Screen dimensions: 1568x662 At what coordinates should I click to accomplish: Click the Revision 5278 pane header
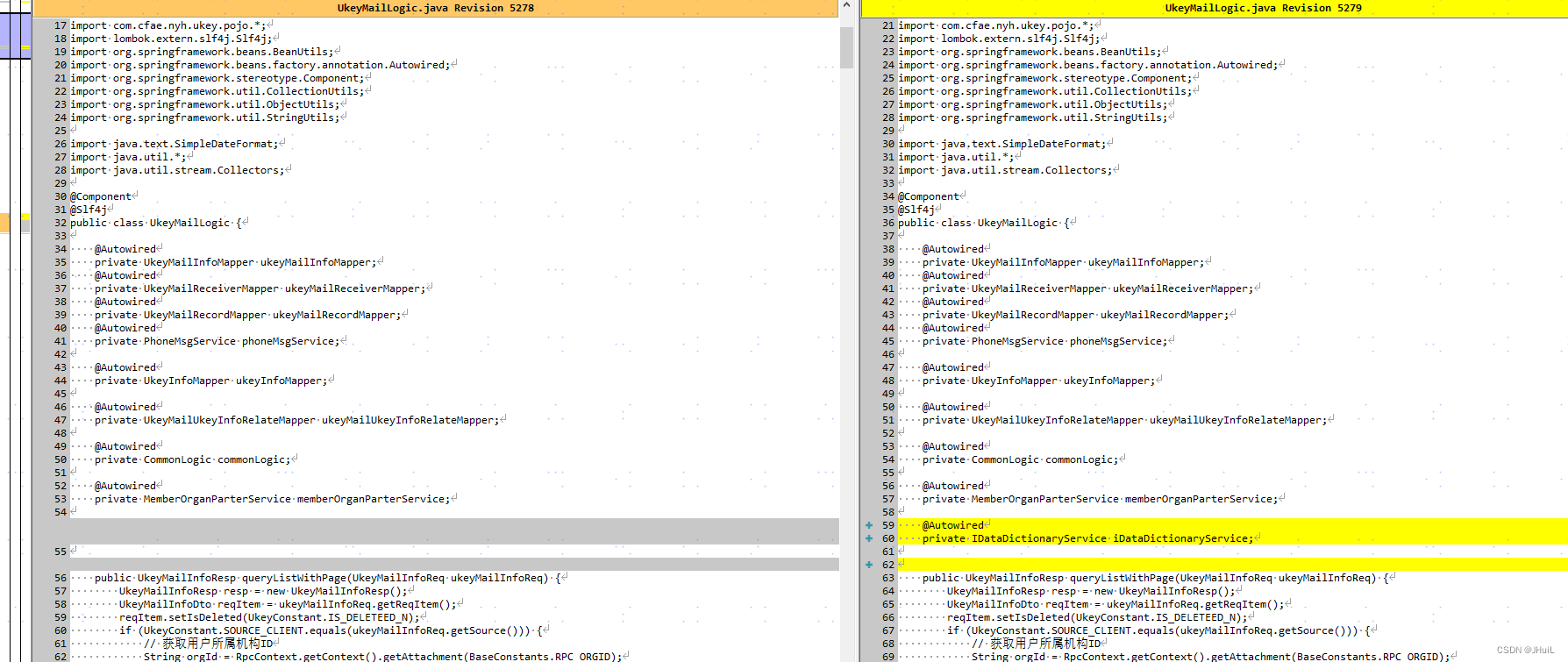click(435, 8)
